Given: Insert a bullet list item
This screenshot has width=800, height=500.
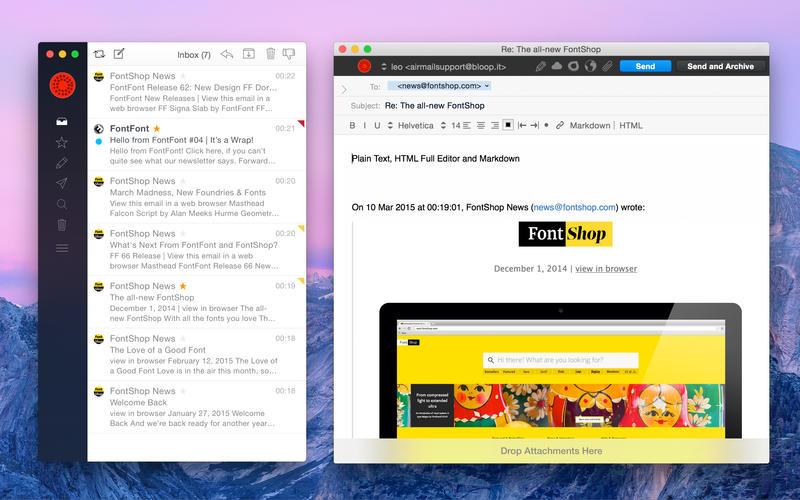Looking at the screenshot, I should click(546, 125).
